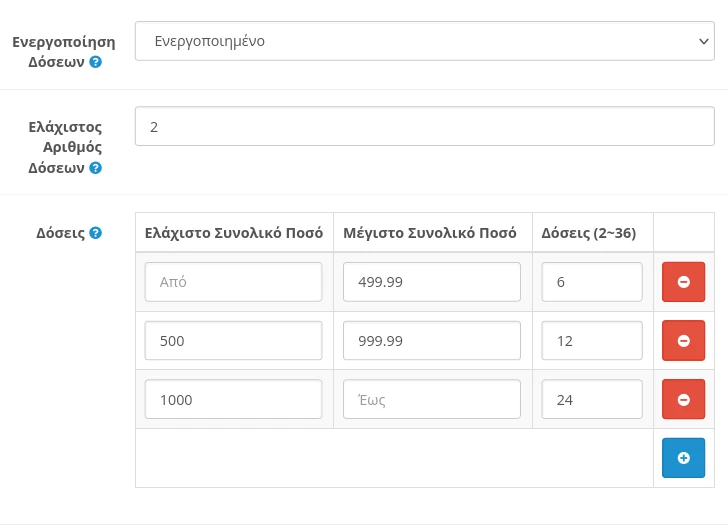
Task: Click the empty Έως maximum amount field
Action: (431, 399)
